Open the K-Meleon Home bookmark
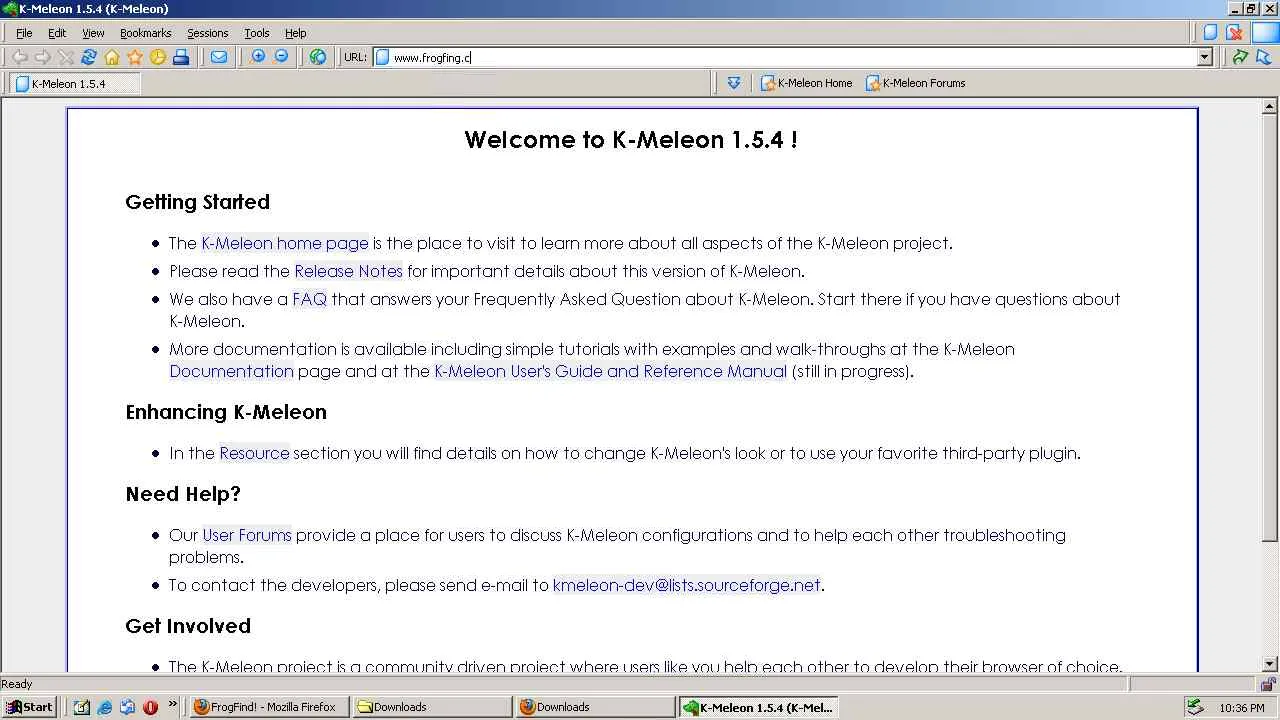The image size is (1280, 720). [806, 83]
